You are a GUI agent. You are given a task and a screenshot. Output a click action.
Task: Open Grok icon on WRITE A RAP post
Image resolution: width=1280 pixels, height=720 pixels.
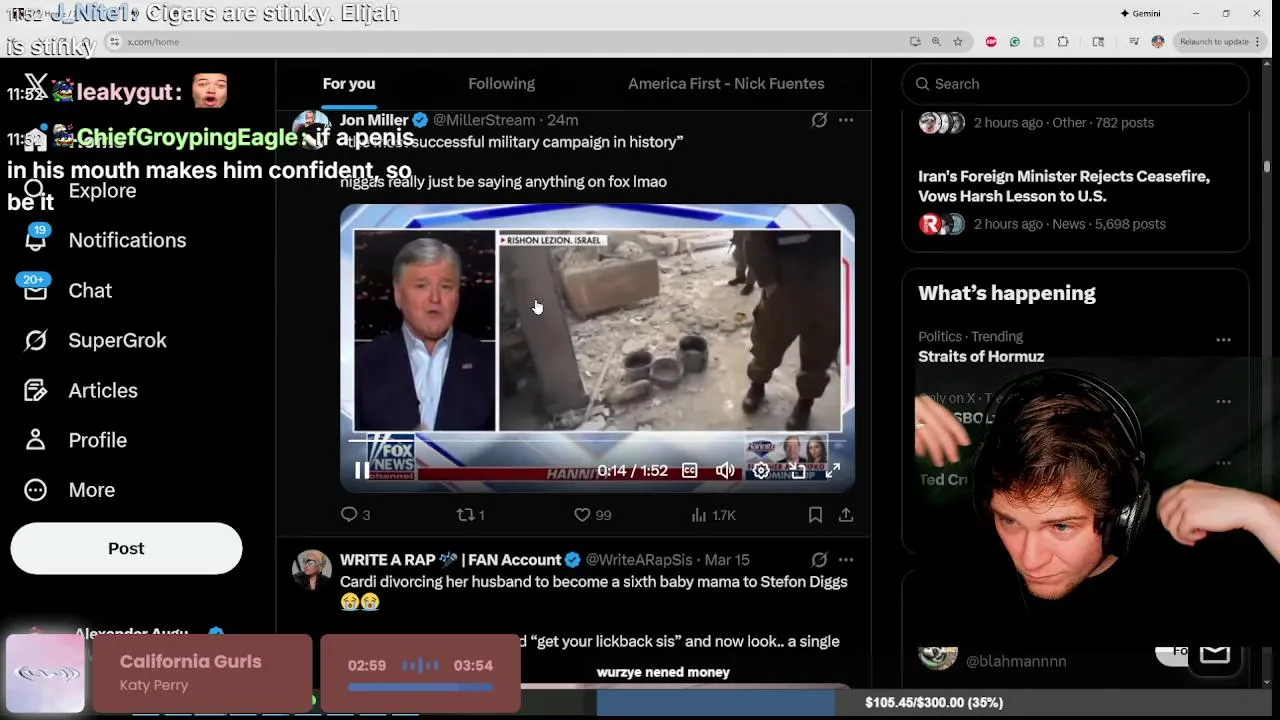819,560
